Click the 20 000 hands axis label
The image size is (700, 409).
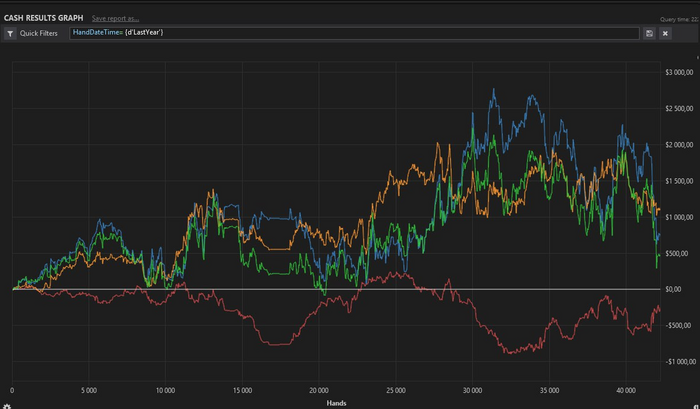pos(319,391)
